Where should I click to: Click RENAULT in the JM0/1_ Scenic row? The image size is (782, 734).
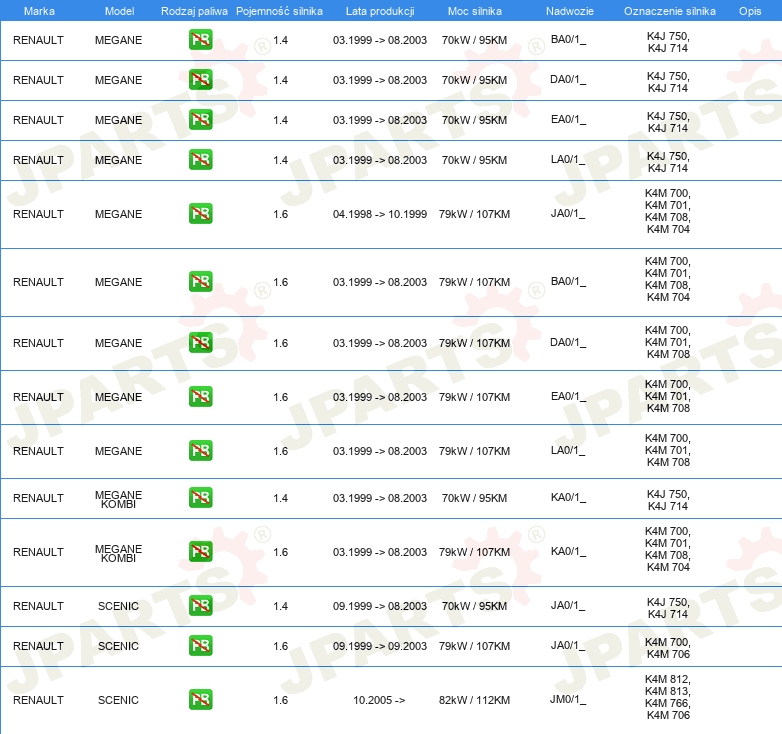point(38,700)
